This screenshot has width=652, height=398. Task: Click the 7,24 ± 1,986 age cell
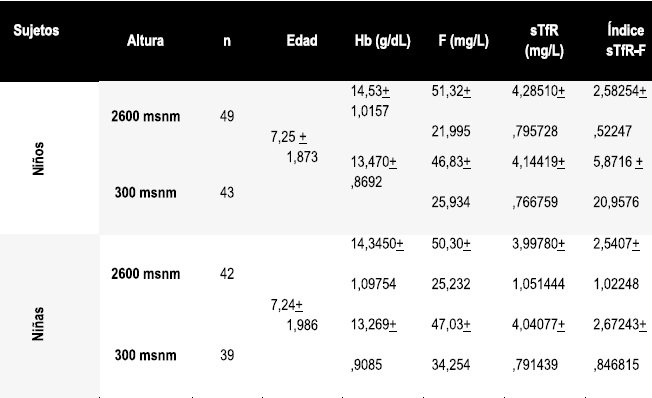click(294, 315)
